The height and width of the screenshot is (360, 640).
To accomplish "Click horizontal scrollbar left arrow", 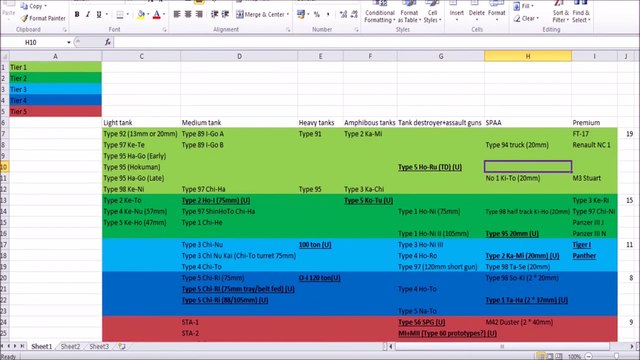I will tap(391, 347).
